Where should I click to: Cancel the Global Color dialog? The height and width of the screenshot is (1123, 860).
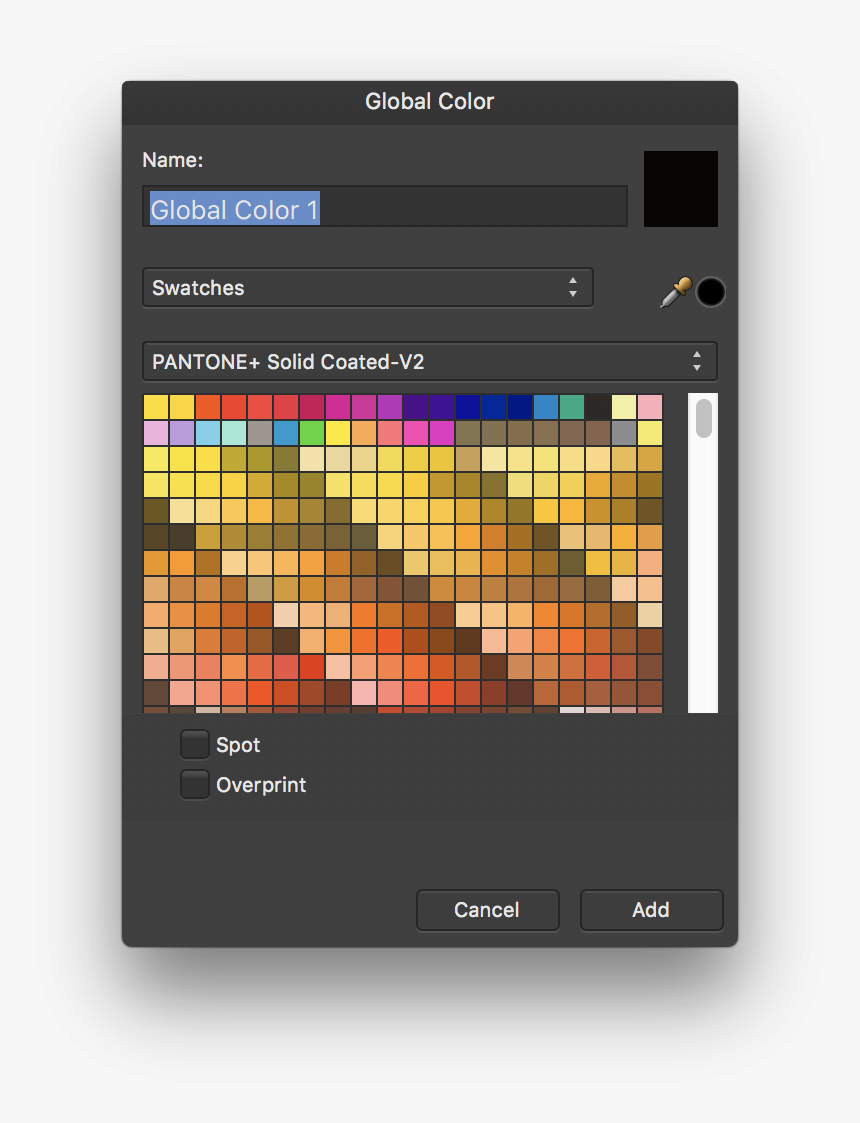tap(487, 910)
